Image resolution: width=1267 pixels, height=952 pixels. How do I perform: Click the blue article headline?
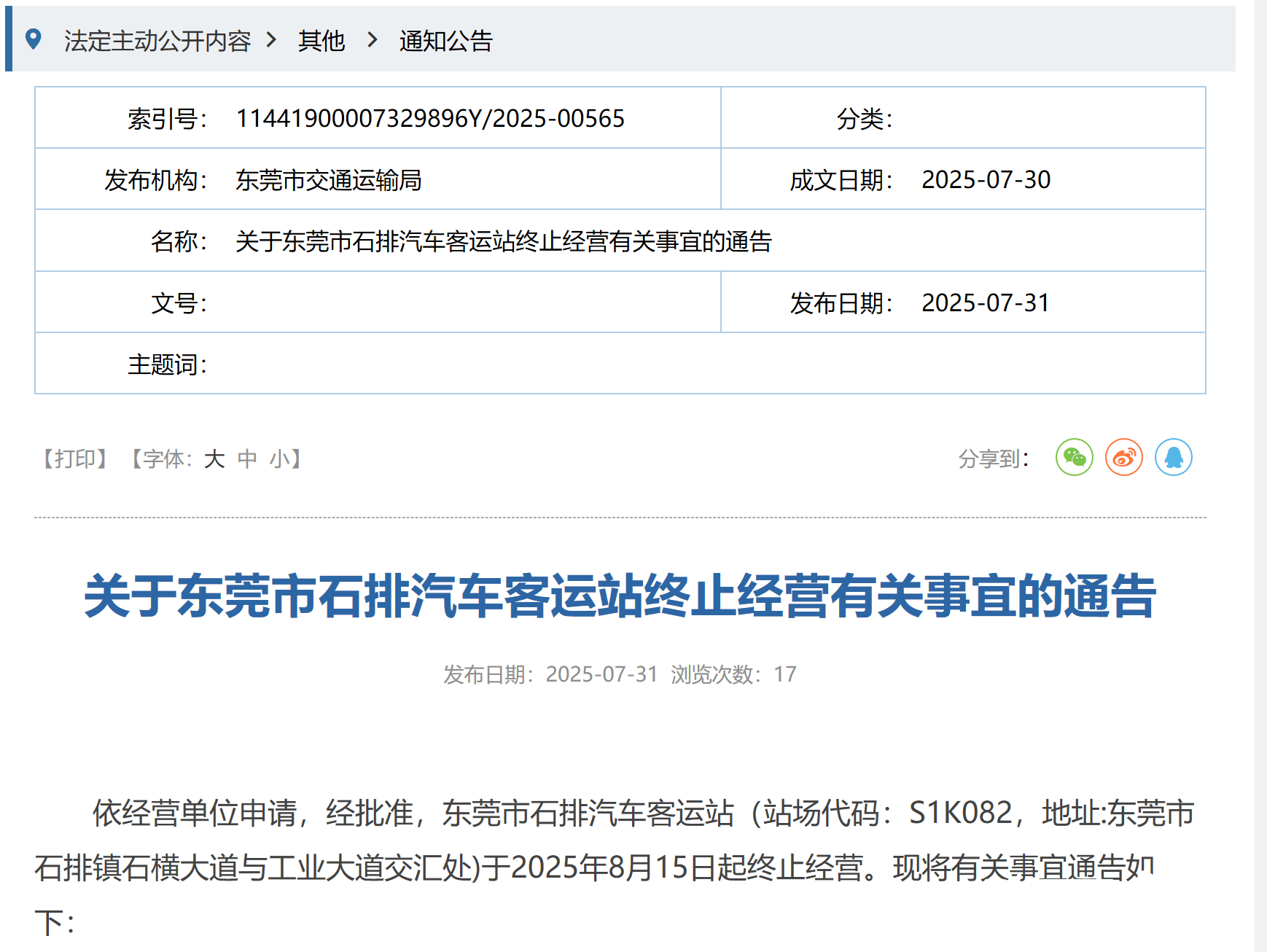[620, 596]
